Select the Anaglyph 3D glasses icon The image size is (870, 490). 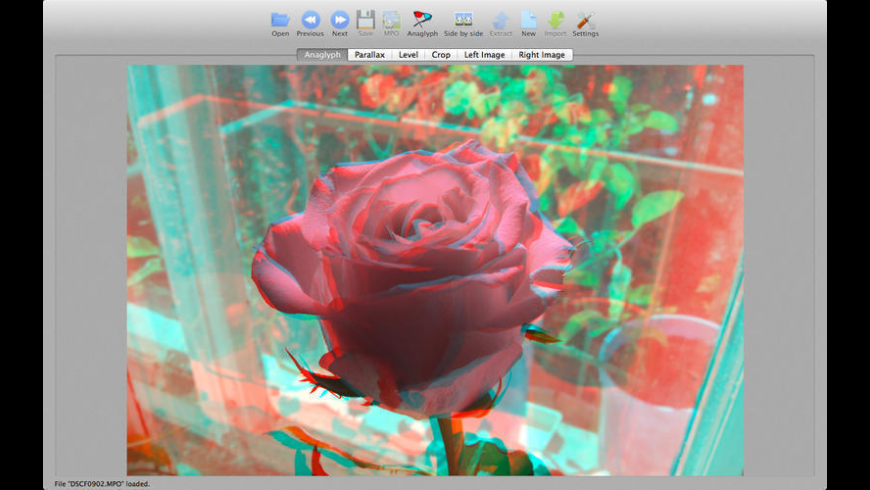[422, 20]
